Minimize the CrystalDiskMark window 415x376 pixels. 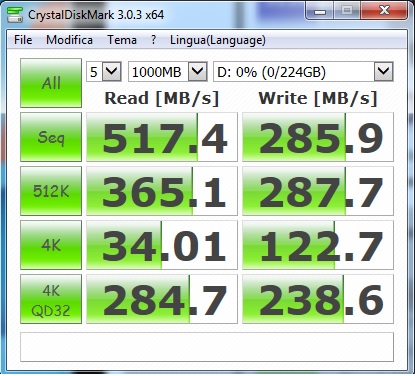click(x=320, y=11)
